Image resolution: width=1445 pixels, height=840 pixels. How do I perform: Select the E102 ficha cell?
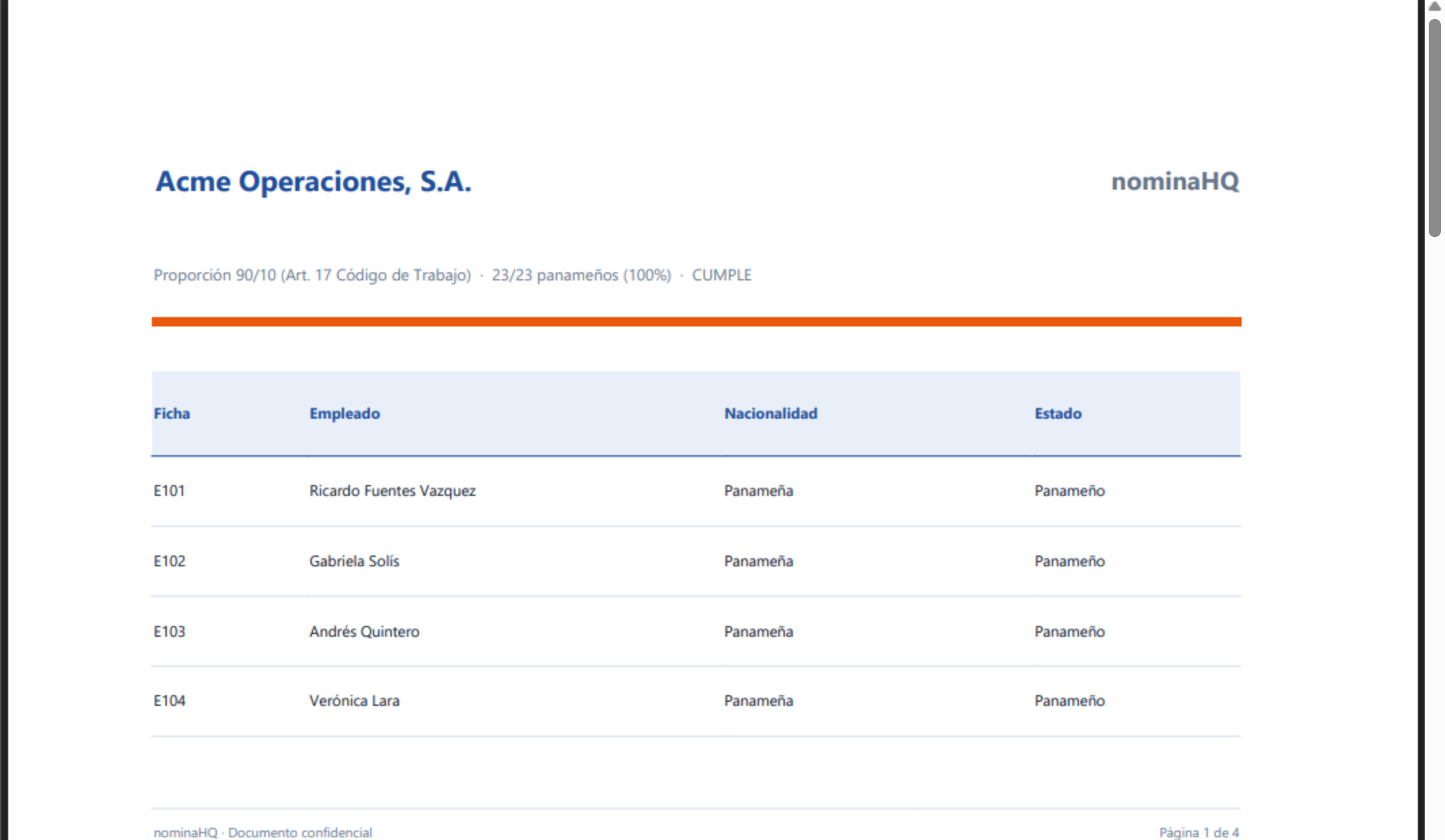tap(169, 561)
